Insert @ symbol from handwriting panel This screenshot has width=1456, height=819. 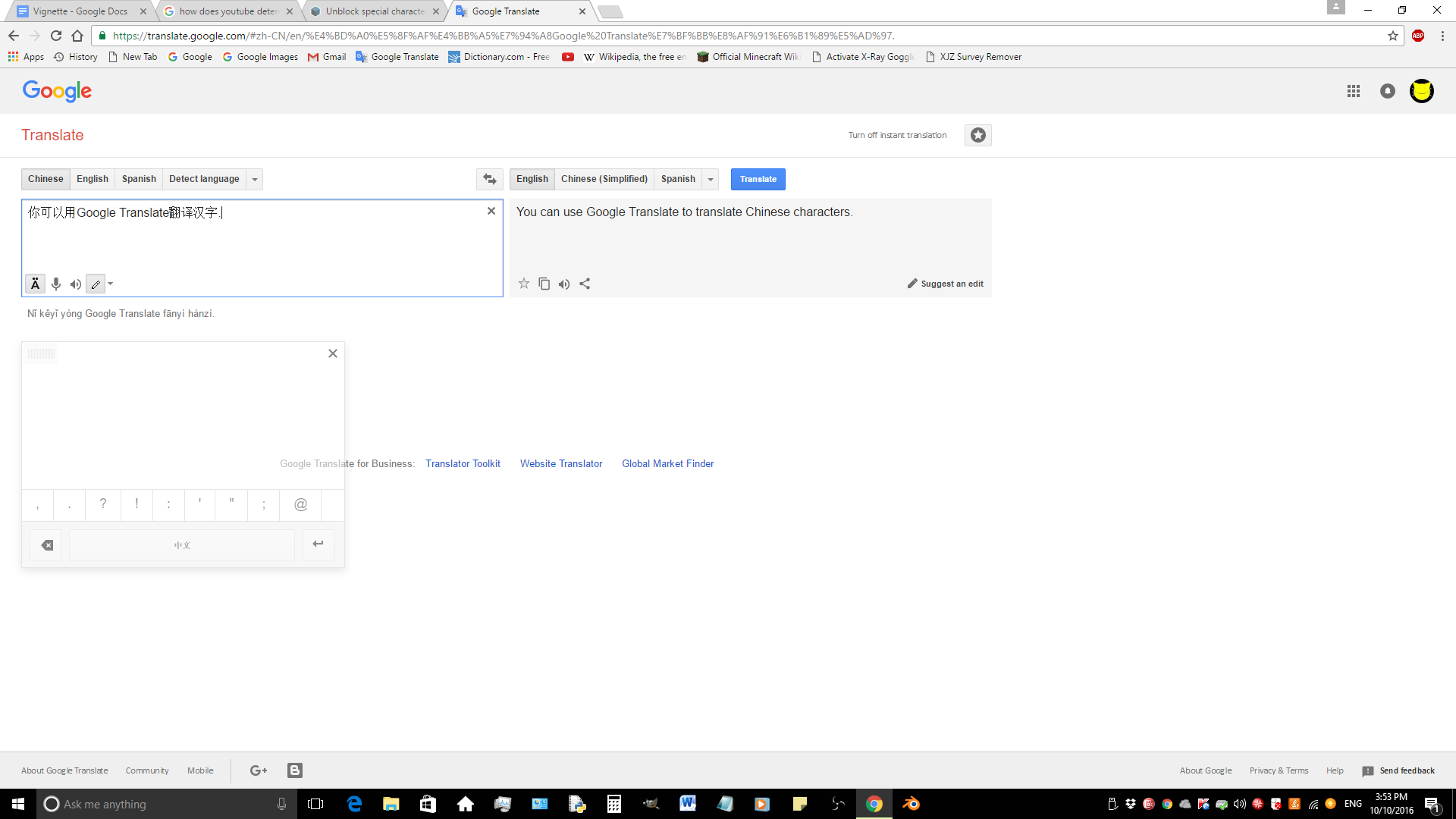point(301,504)
